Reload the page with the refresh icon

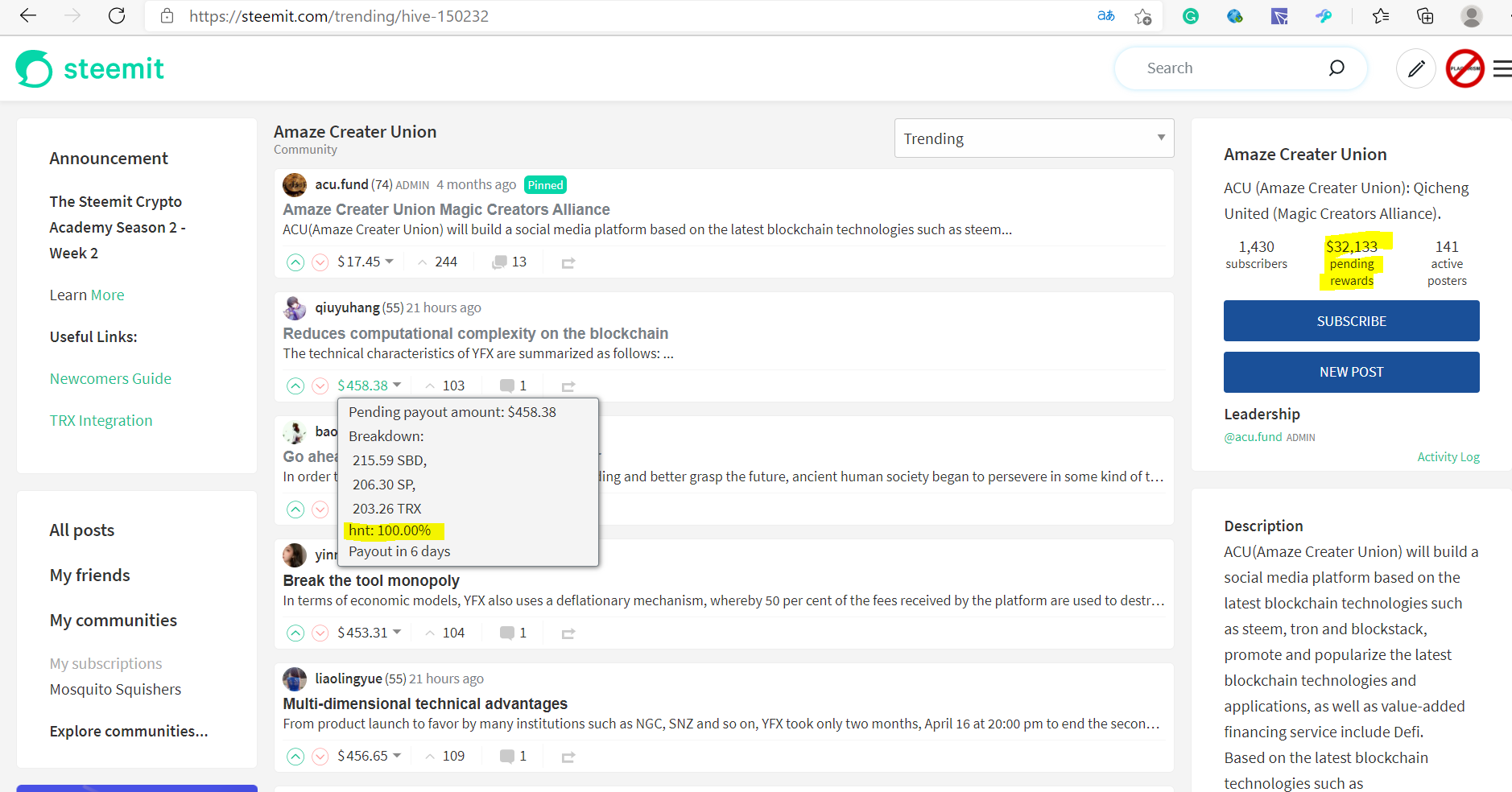(117, 16)
